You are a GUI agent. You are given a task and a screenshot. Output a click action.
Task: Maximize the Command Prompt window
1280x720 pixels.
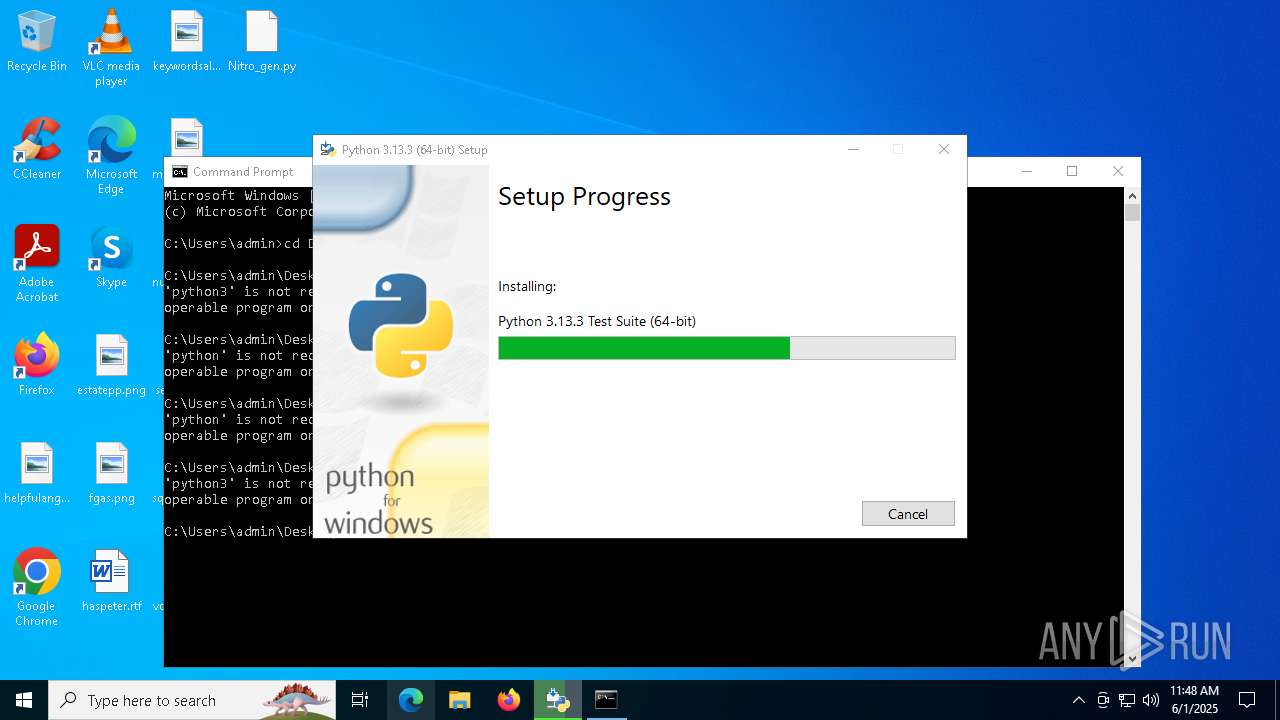pyautogui.click(x=1072, y=171)
